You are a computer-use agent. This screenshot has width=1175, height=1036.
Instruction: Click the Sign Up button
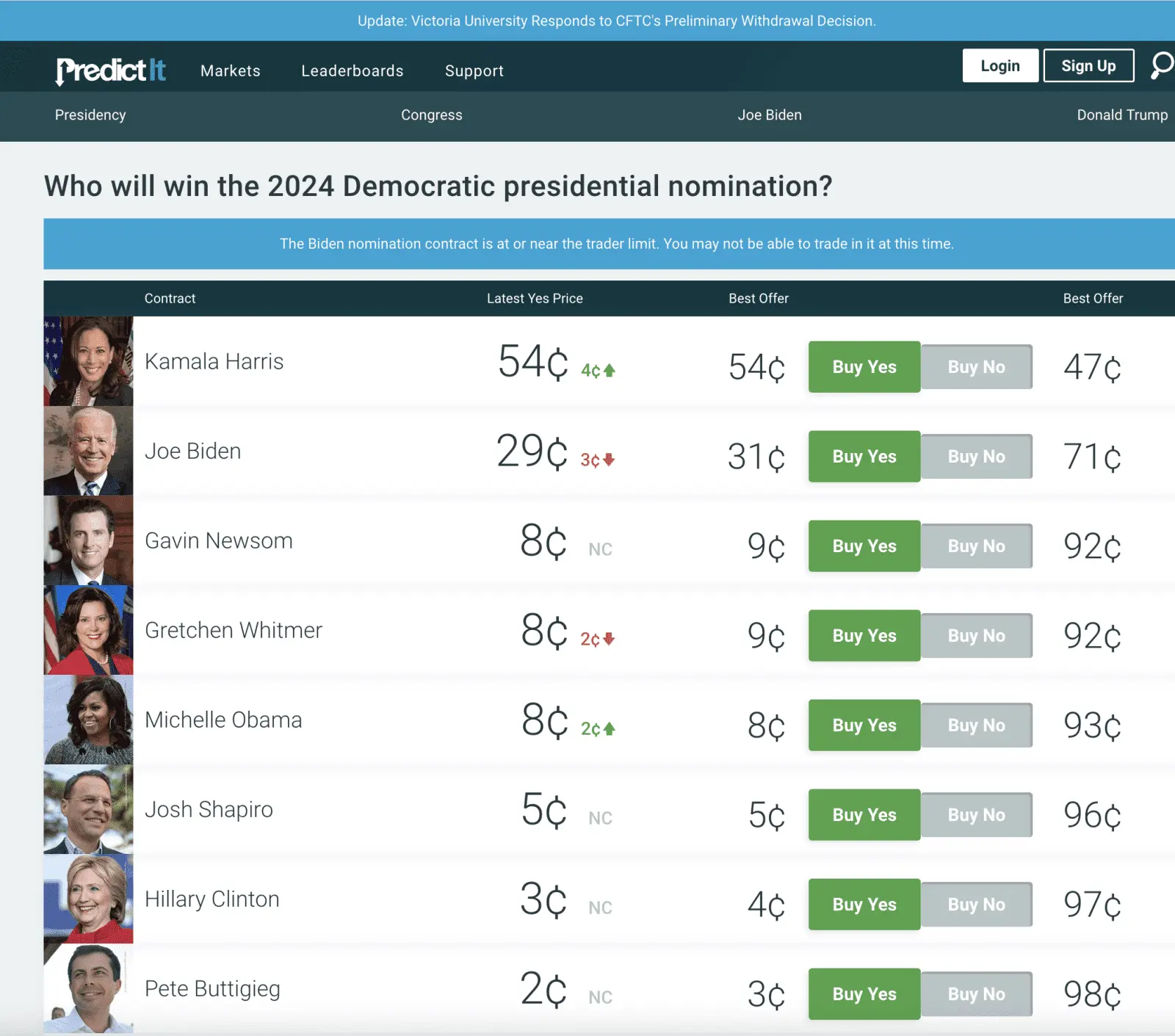(x=1088, y=65)
